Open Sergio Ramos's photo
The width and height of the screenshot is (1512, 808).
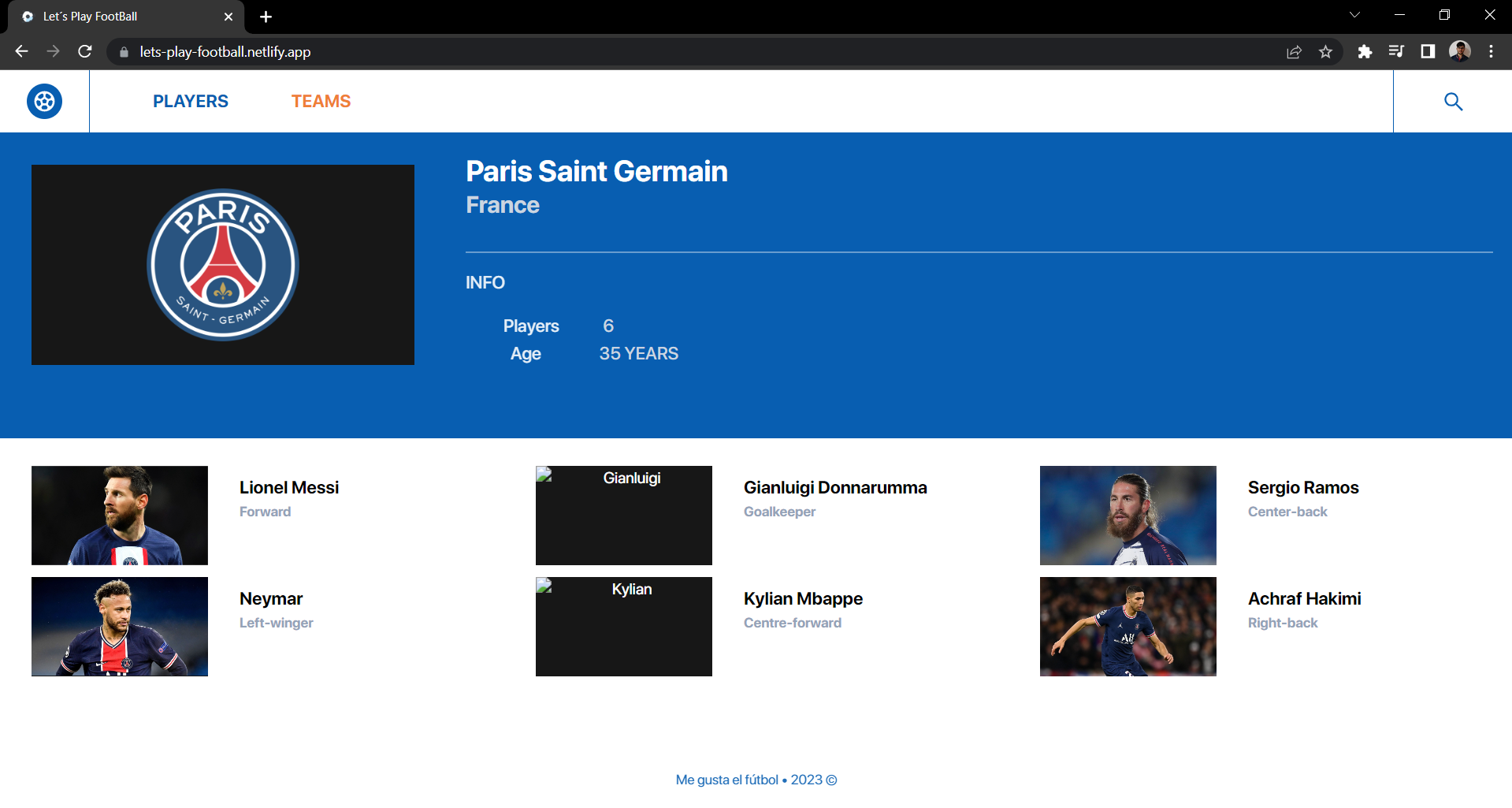1128,516
